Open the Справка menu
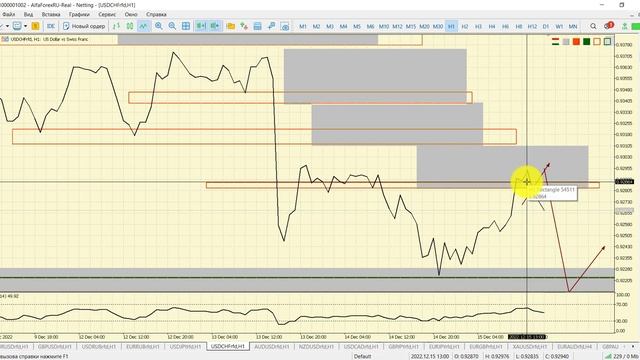 pyautogui.click(x=156, y=14)
